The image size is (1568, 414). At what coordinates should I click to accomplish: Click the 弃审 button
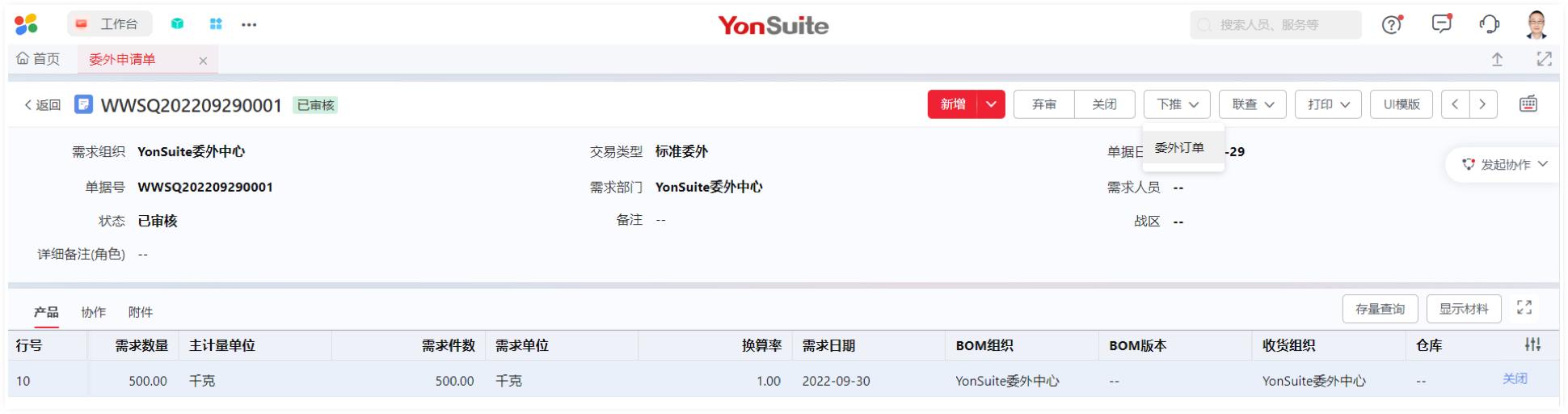pyautogui.click(x=1043, y=104)
